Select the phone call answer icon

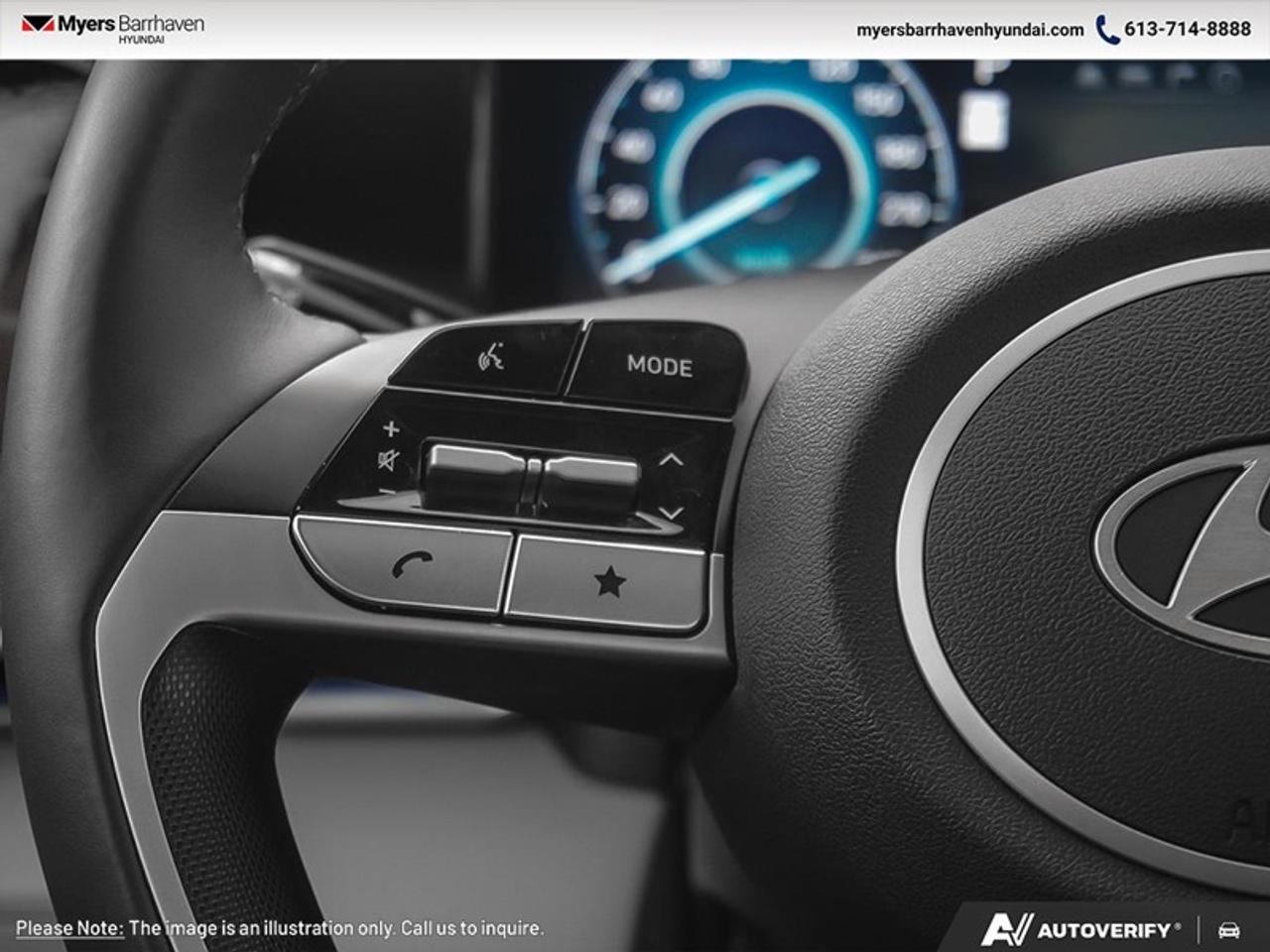coord(415,565)
